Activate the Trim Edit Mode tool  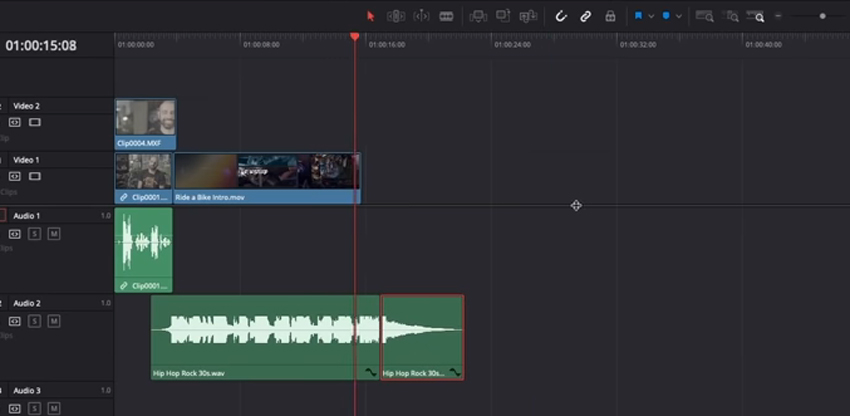coord(395,16)
